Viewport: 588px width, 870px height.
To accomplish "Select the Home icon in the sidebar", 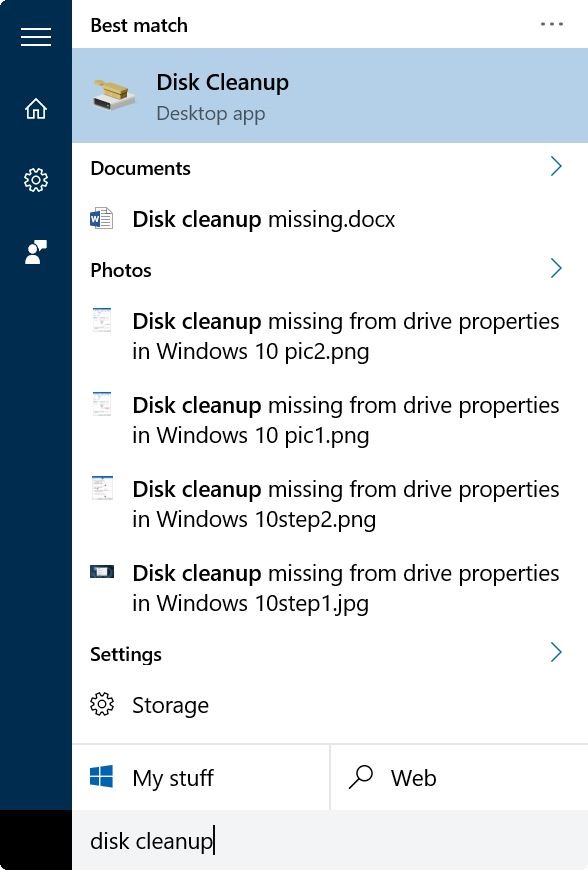I will pyautogui.click(x=35, y=108).
